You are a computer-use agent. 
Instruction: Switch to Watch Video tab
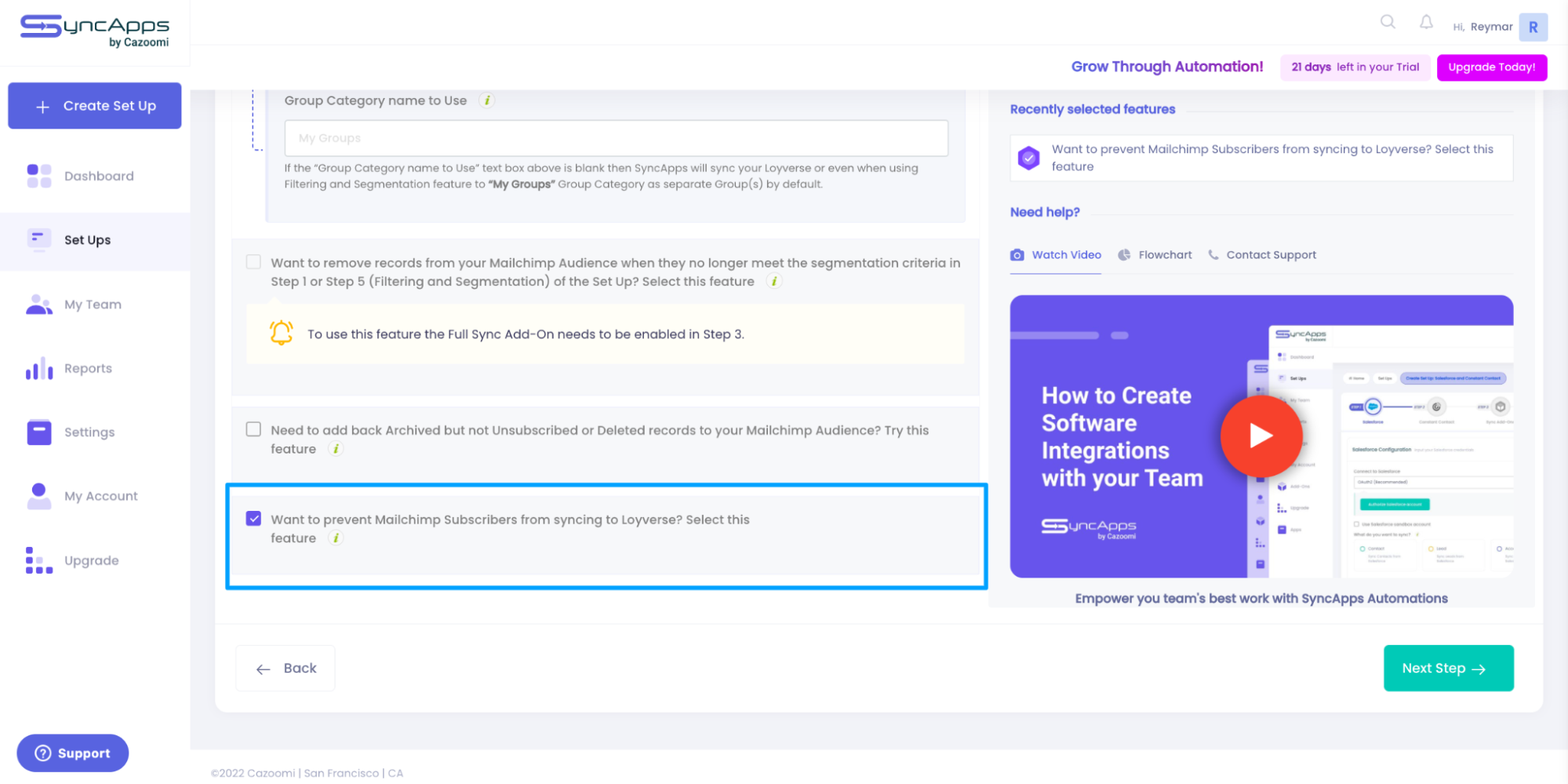1056,255
